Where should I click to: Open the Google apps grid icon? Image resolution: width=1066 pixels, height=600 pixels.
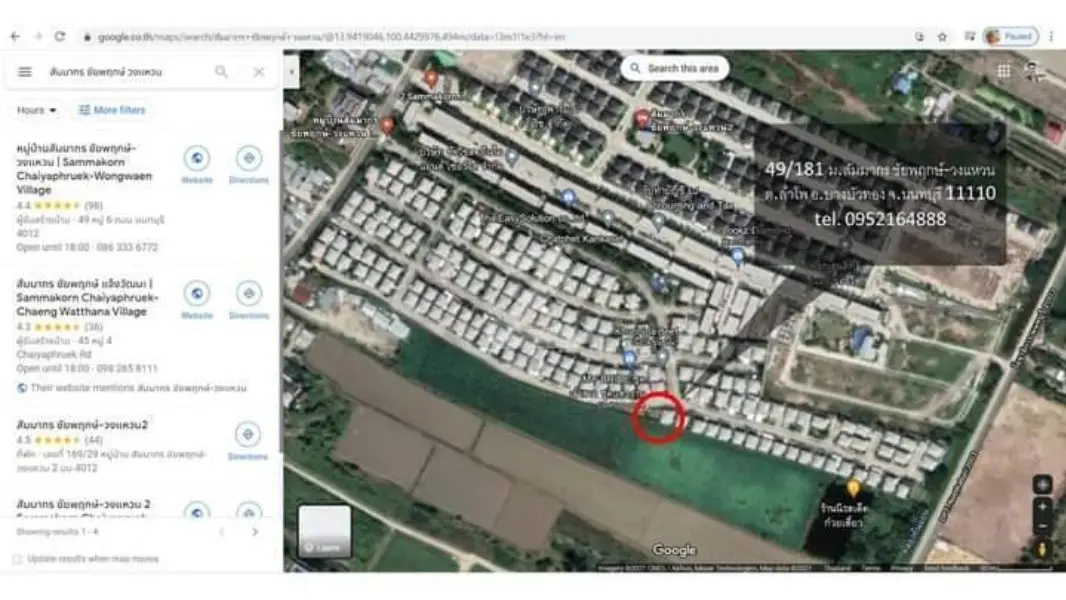click(x=1003, y=71)
